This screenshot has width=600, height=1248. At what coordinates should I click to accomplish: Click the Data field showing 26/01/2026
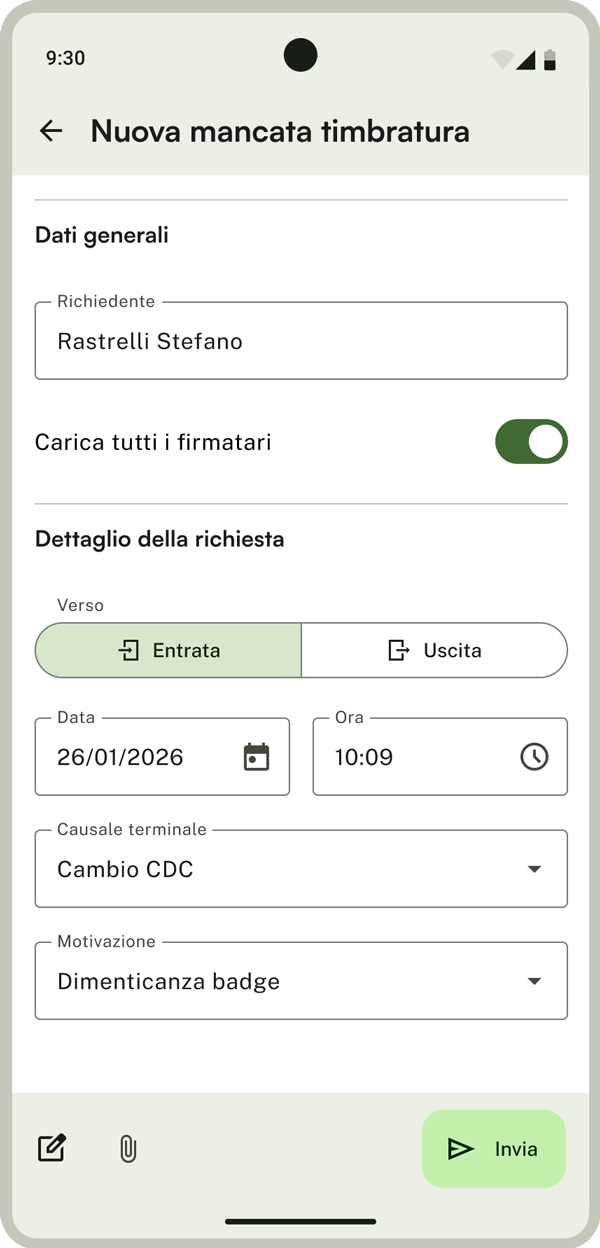tap(140, 757)
